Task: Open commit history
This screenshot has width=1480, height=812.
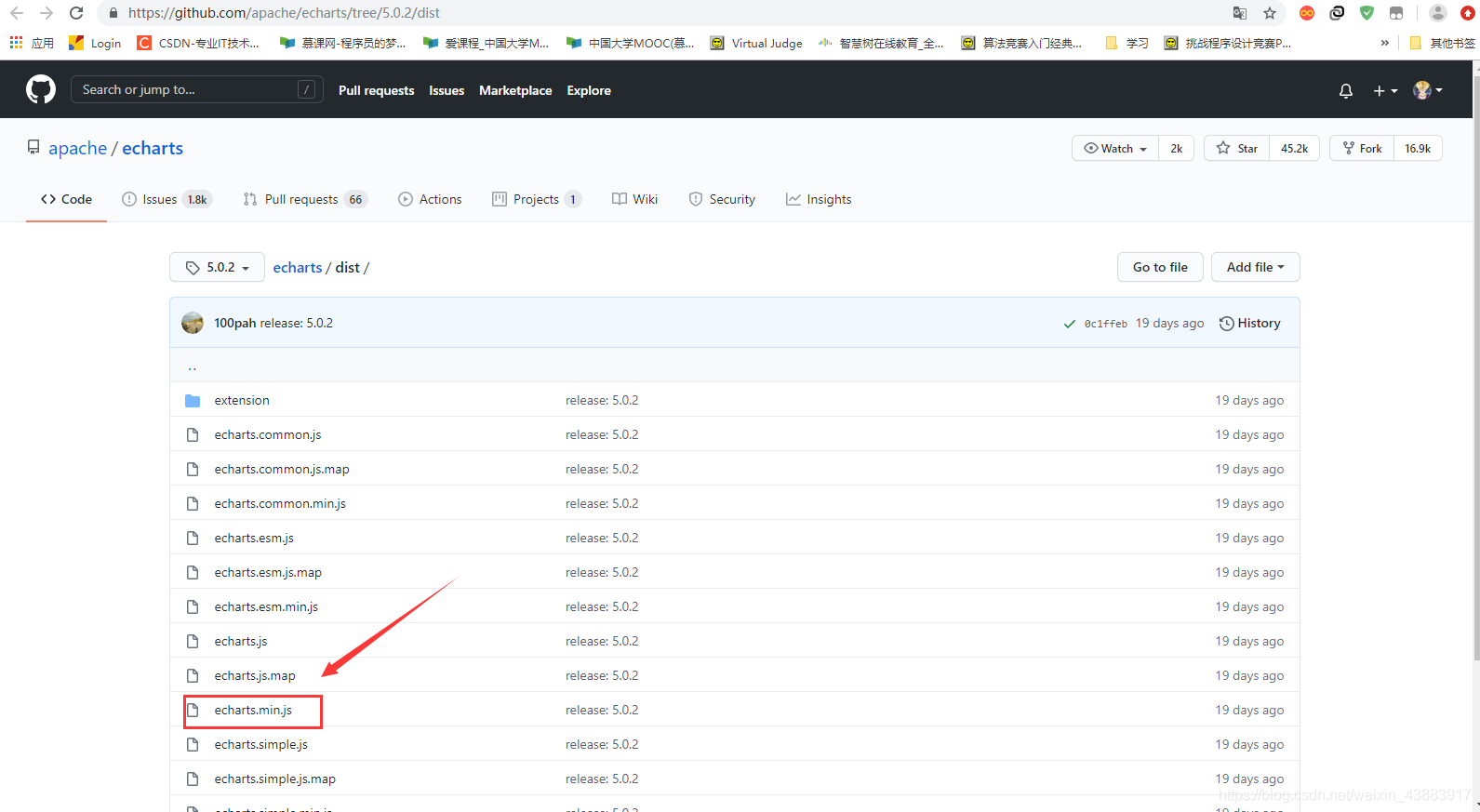Action: coord(1249,323)
